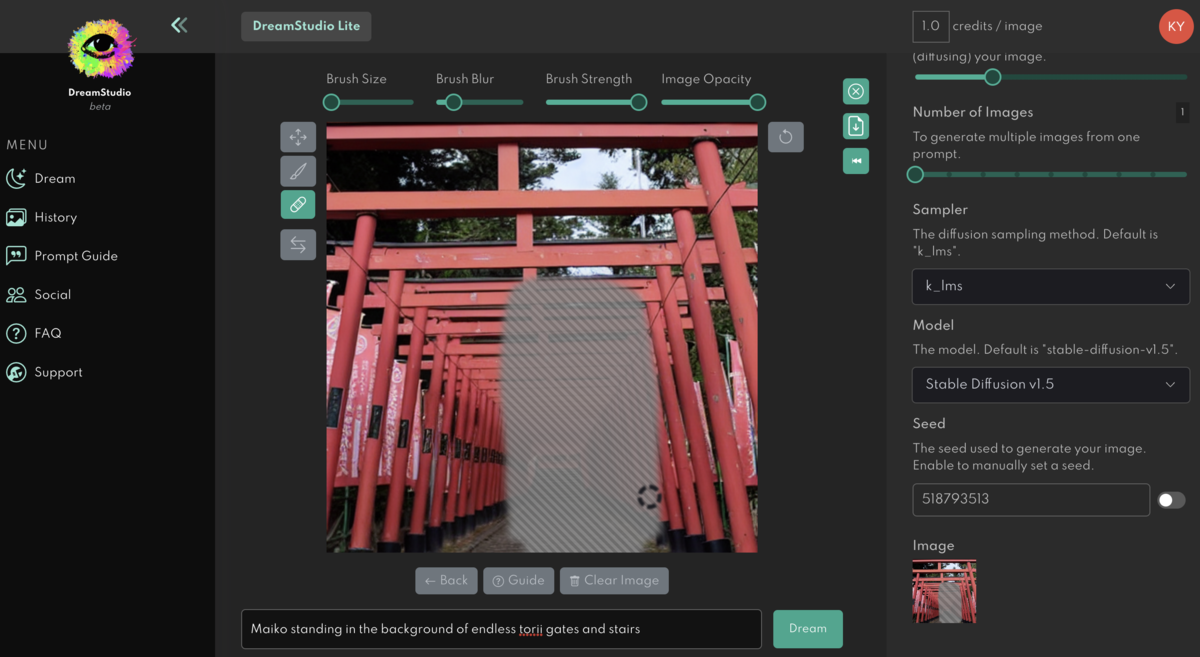This screenshot has height=657, width=1200.
Task: Collapse the sidebar with the double-chevron arrow
Action: pos(179,25)
